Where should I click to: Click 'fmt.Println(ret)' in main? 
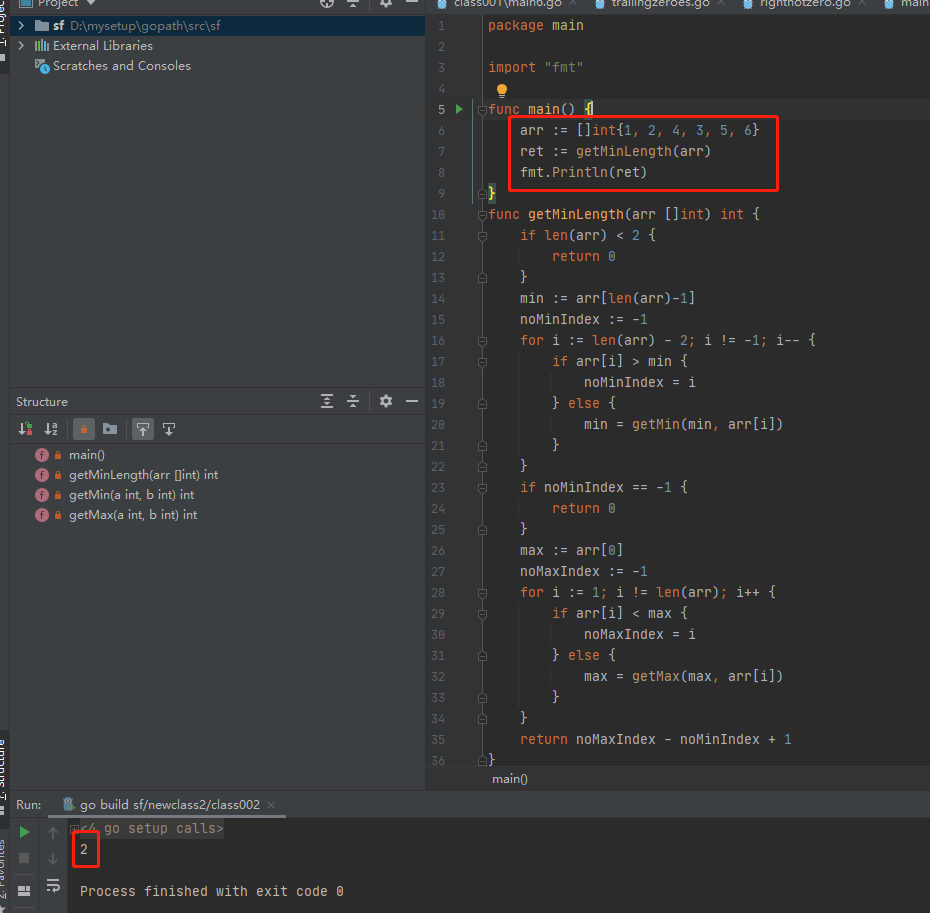pyautogui.click(x=583, y=173)
